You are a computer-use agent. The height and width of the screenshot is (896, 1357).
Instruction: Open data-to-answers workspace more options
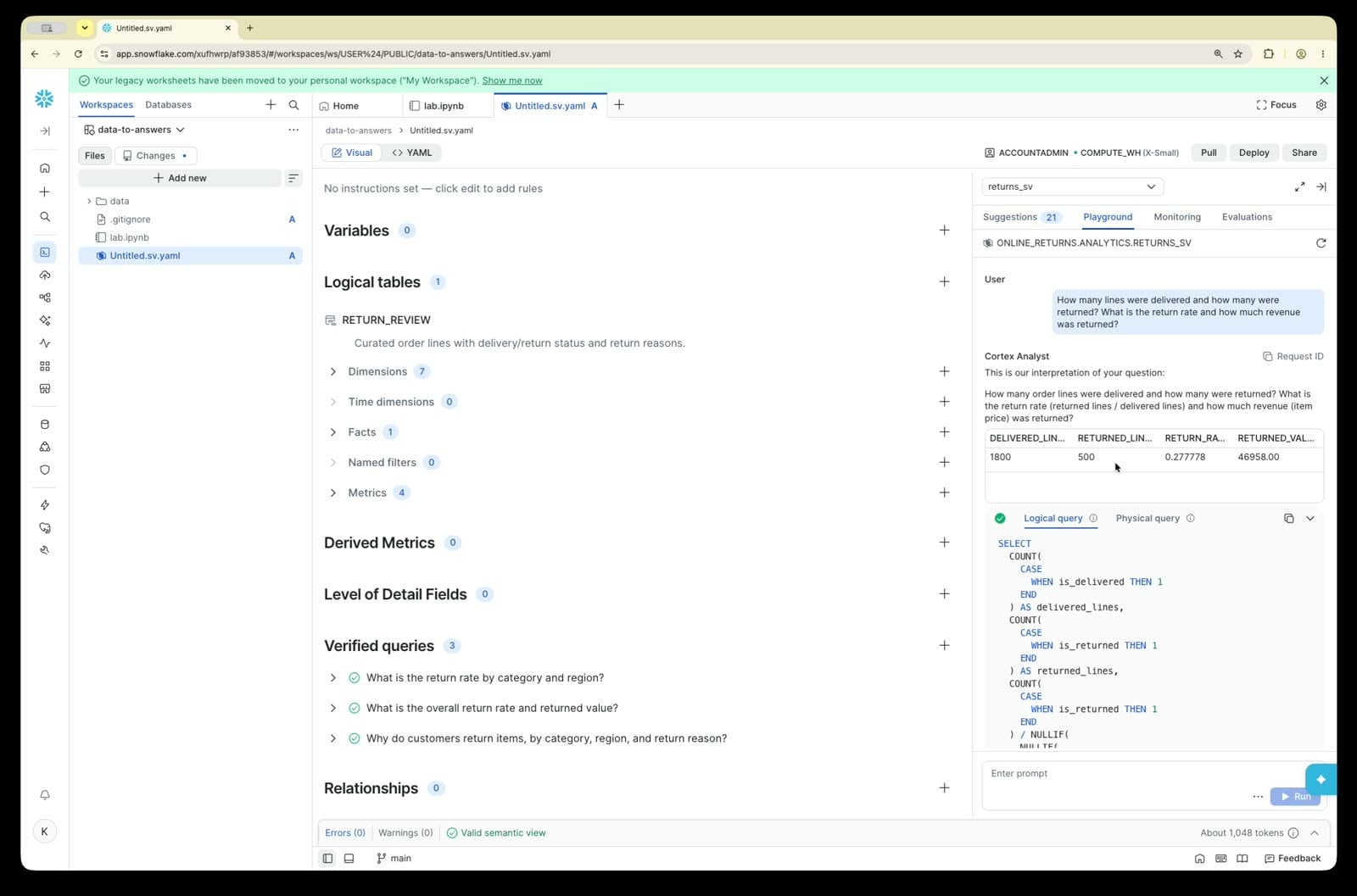point(293,130)
